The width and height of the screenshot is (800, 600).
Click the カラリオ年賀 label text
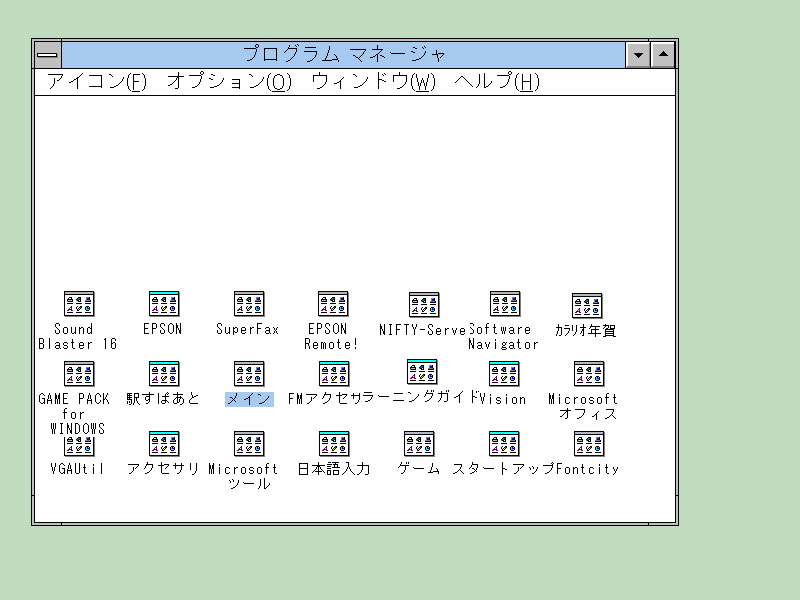(586, 331)
